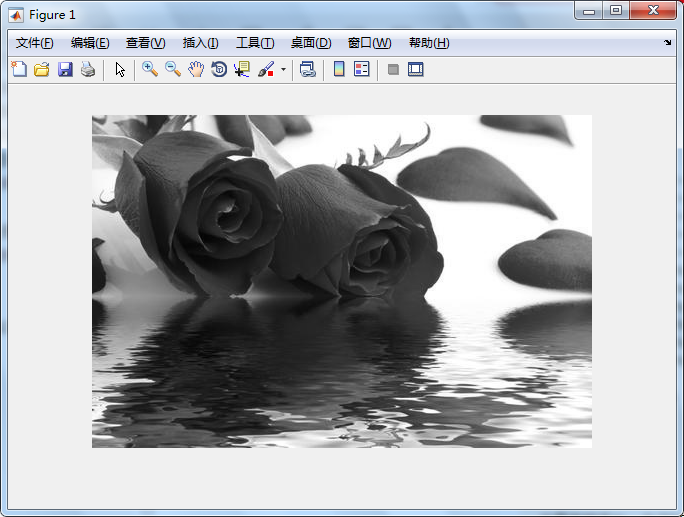Open a file with the folder icon
Screen dimensions: 684x517
tap(42, 69)
